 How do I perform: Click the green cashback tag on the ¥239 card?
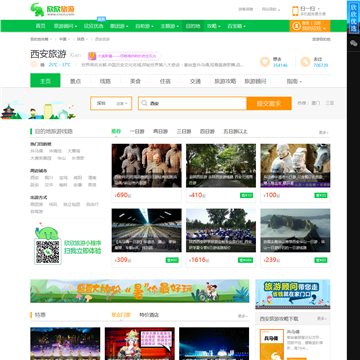click(321, 260)
